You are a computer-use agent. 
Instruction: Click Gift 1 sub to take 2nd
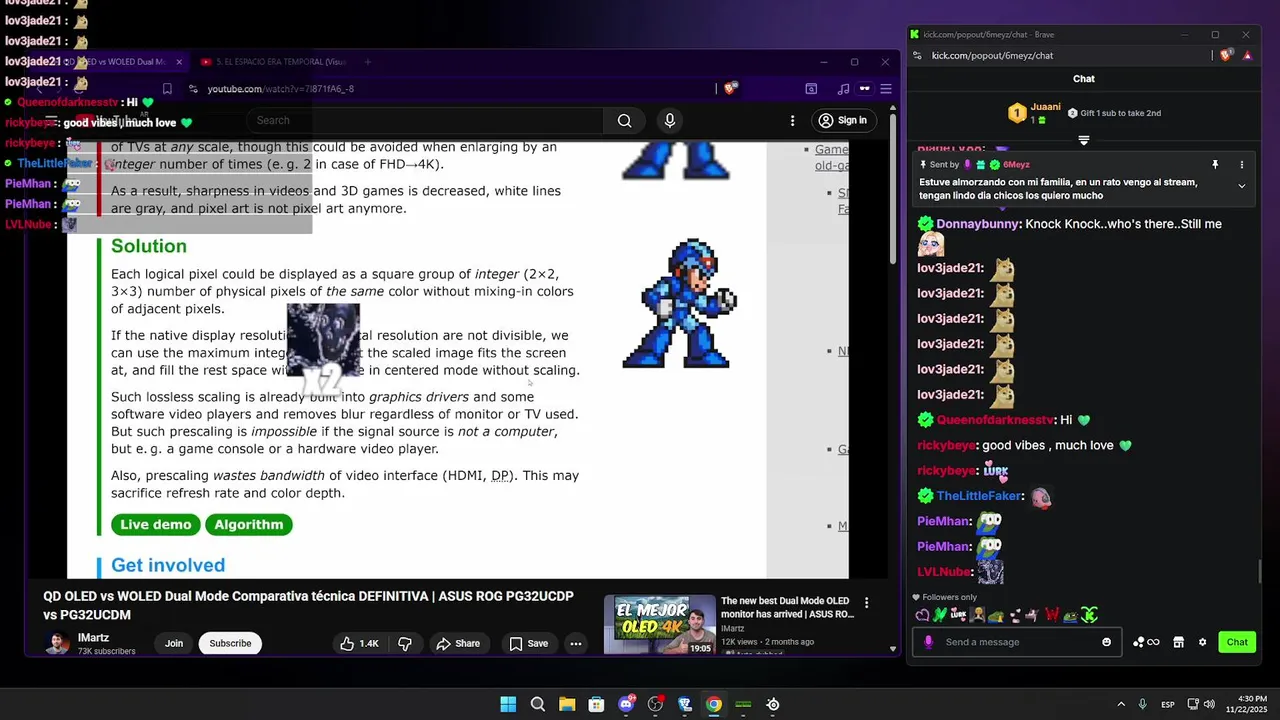point(1114,113)
